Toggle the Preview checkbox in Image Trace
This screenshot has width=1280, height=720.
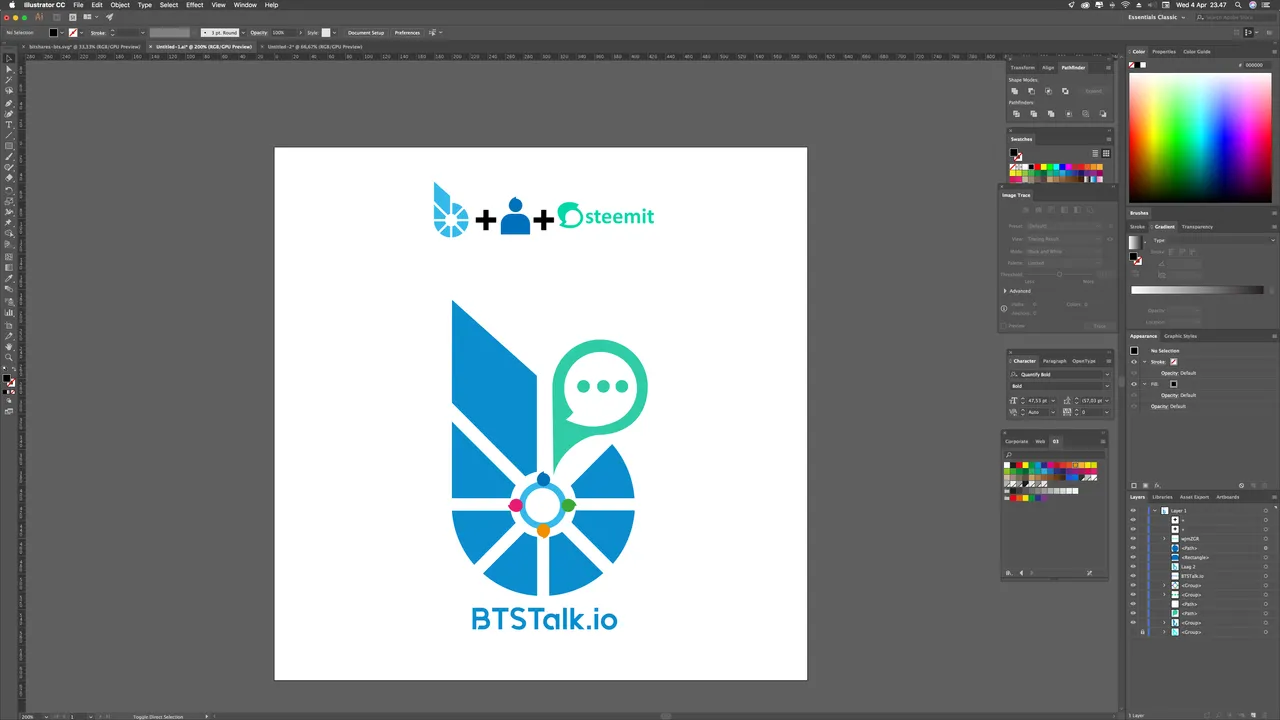point(1005,326)
